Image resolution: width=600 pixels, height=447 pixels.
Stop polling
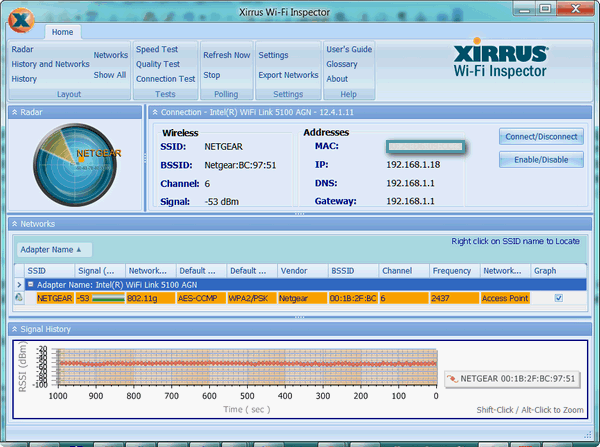click(x=212, y=75)
